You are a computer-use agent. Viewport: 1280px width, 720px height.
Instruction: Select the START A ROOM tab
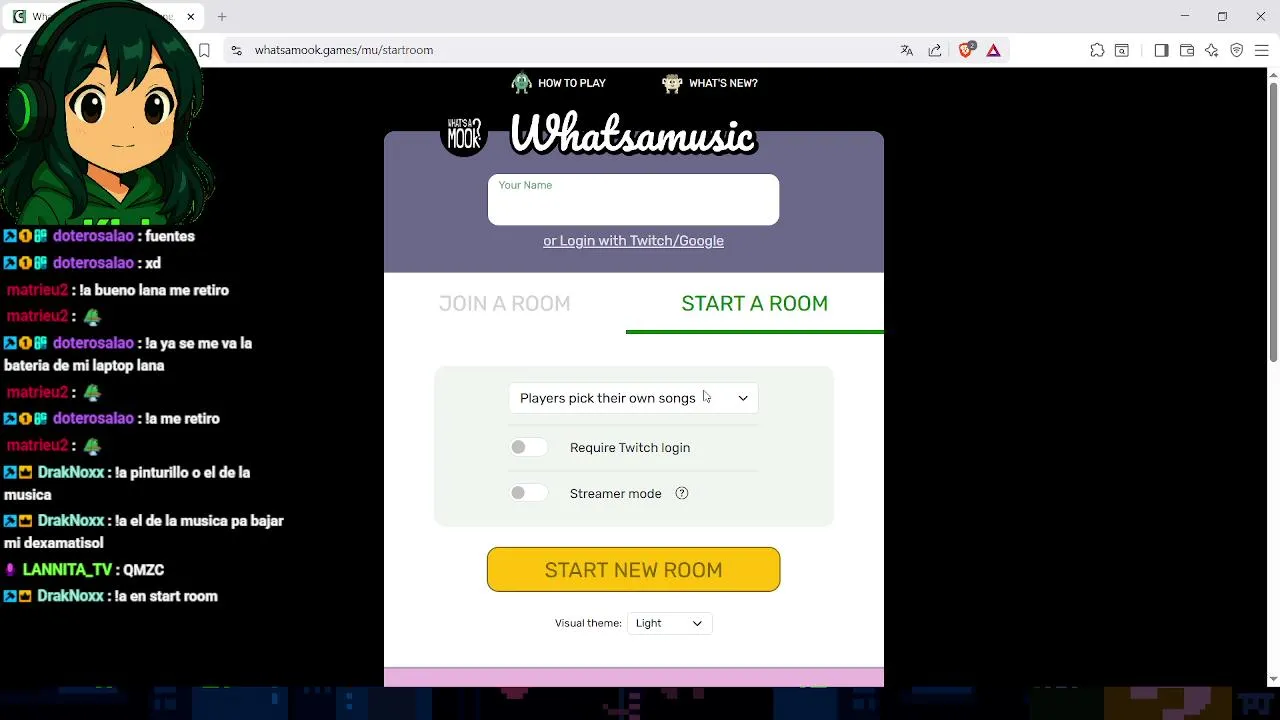[755, 304]
